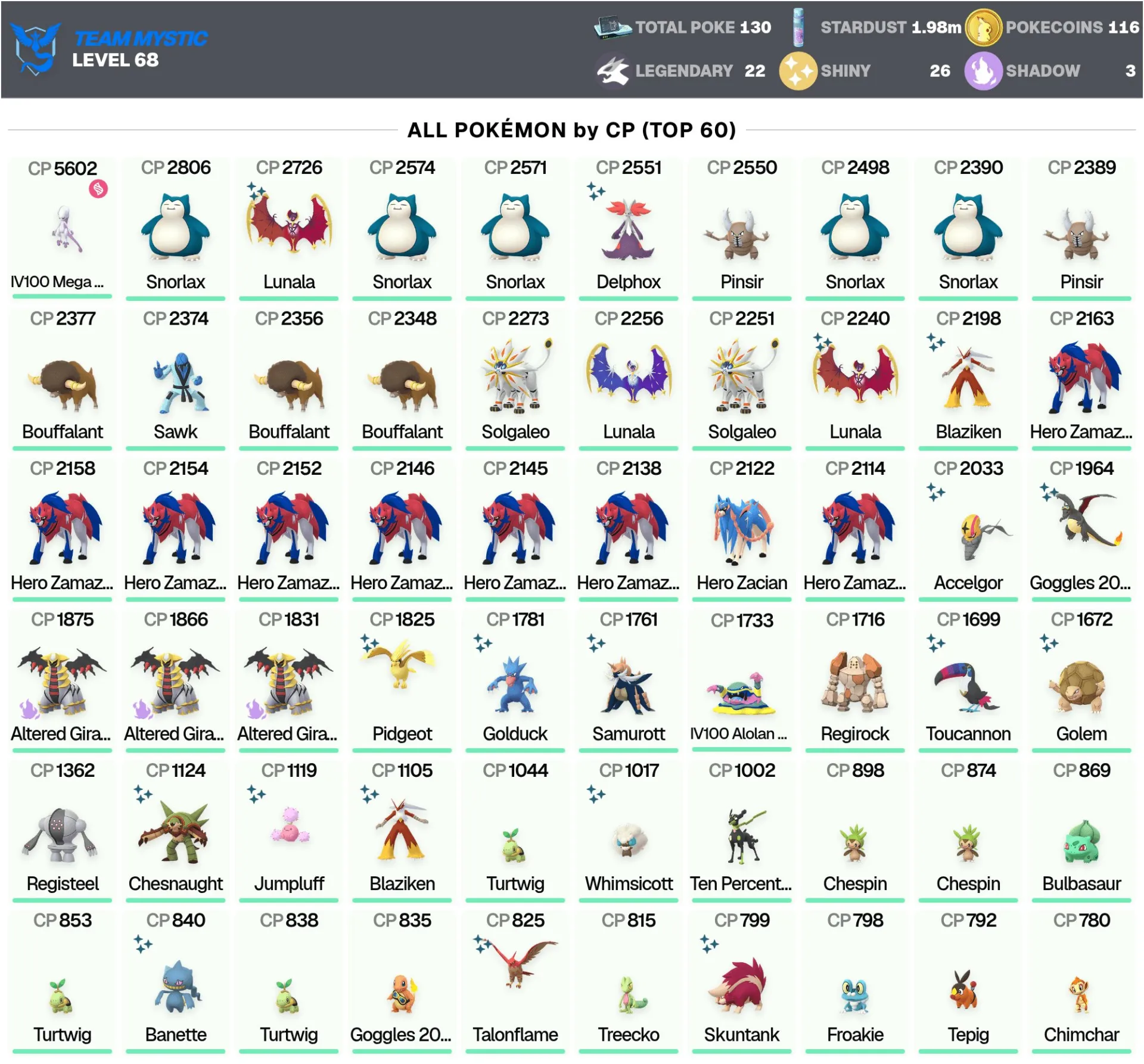Click the yellow Shiny sparkle icon

[x=798, y=71]
